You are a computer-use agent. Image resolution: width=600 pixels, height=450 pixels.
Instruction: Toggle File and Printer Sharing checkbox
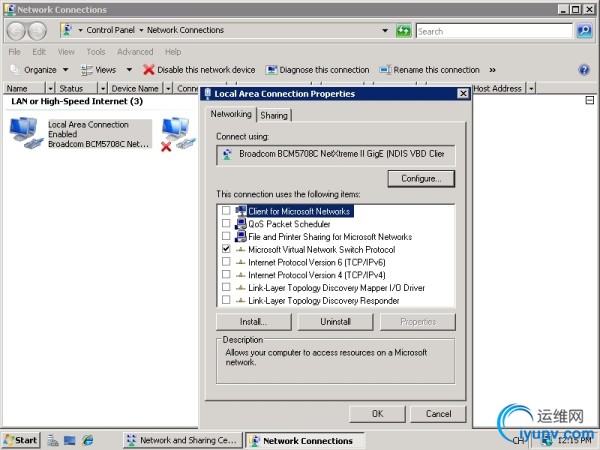pyautogui.click(x=226, y=236)
